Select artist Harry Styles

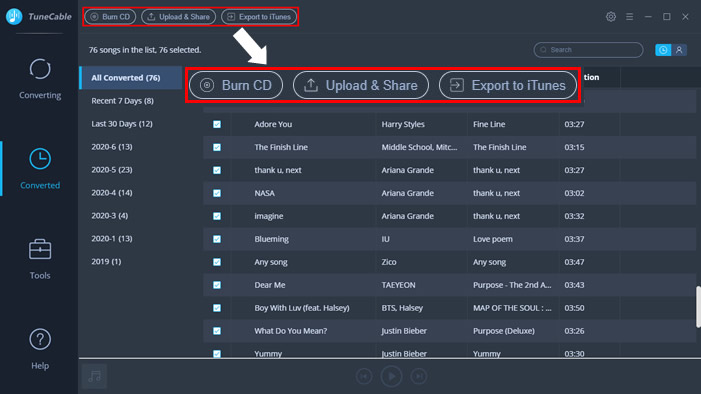(x=403, y=124)
